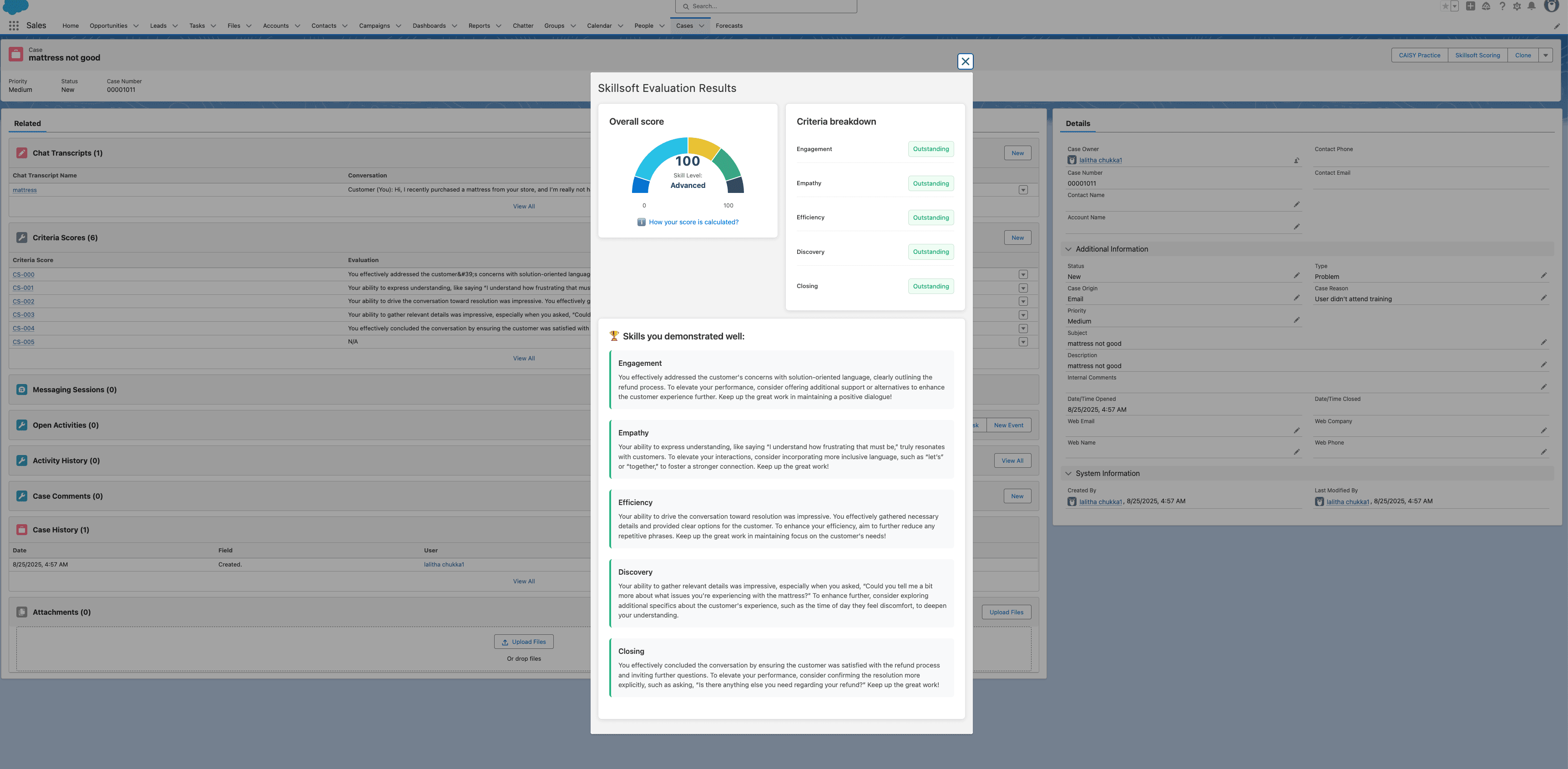
Task: Open the Favorites list dropdown arrow
Action: click(x=1455, y=6)
